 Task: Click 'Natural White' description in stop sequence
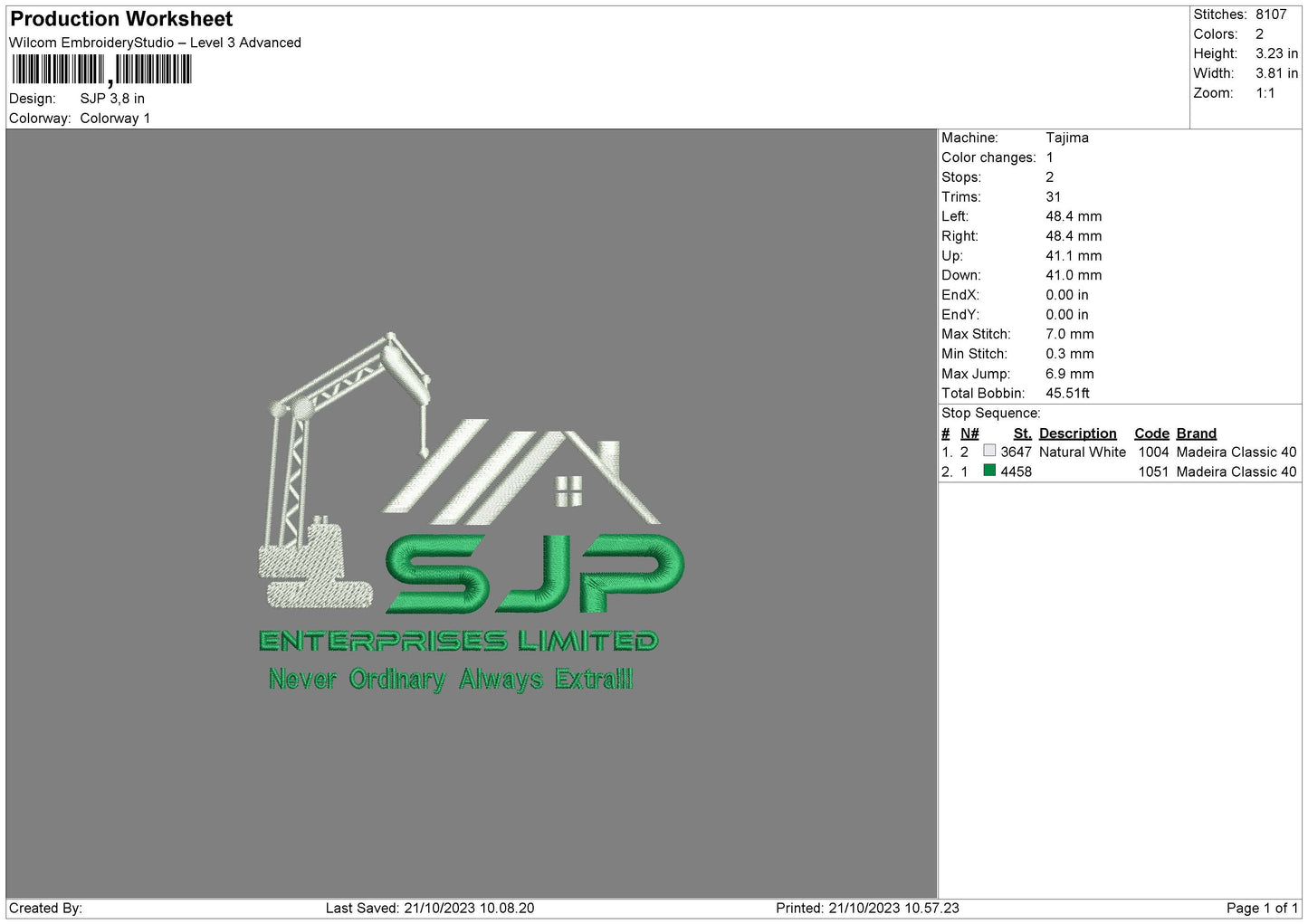(1083, 452)
